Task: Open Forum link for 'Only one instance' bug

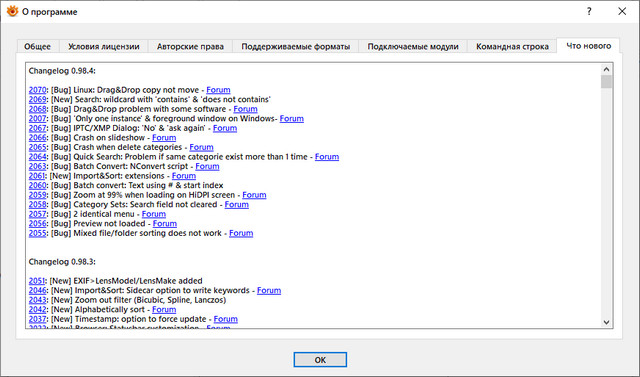Action: 291,118
